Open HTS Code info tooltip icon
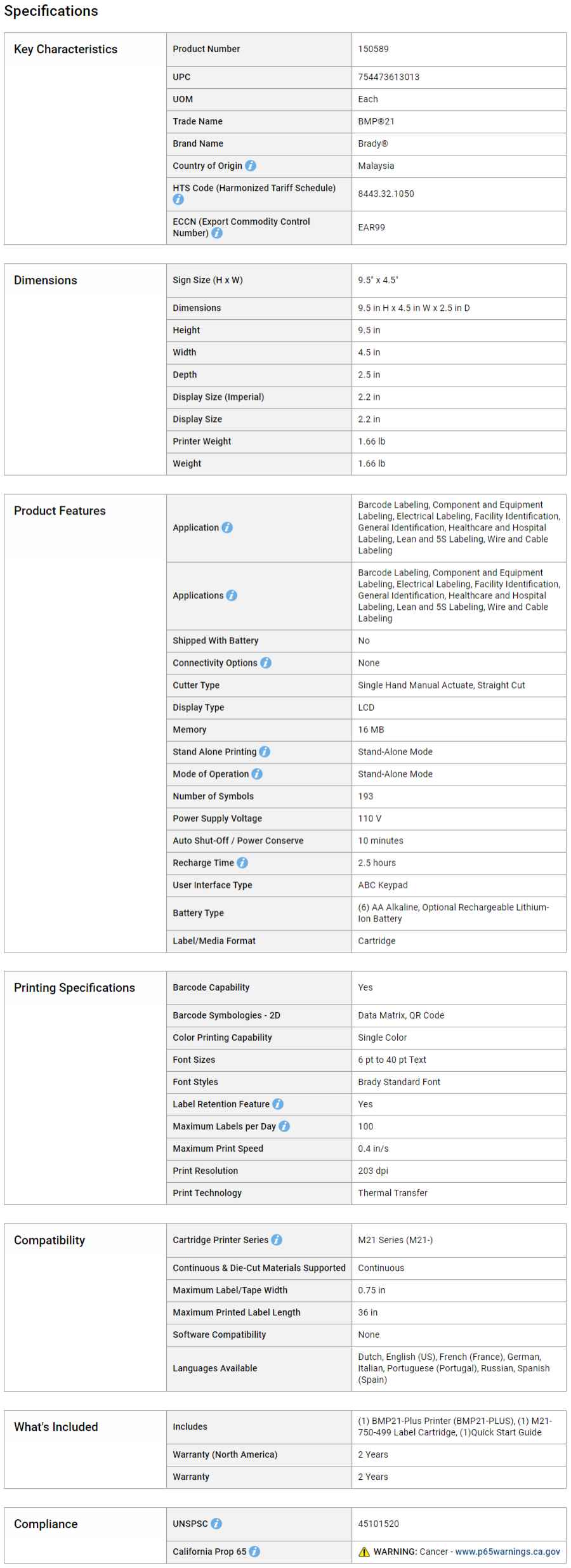 [x=178, y=199]
